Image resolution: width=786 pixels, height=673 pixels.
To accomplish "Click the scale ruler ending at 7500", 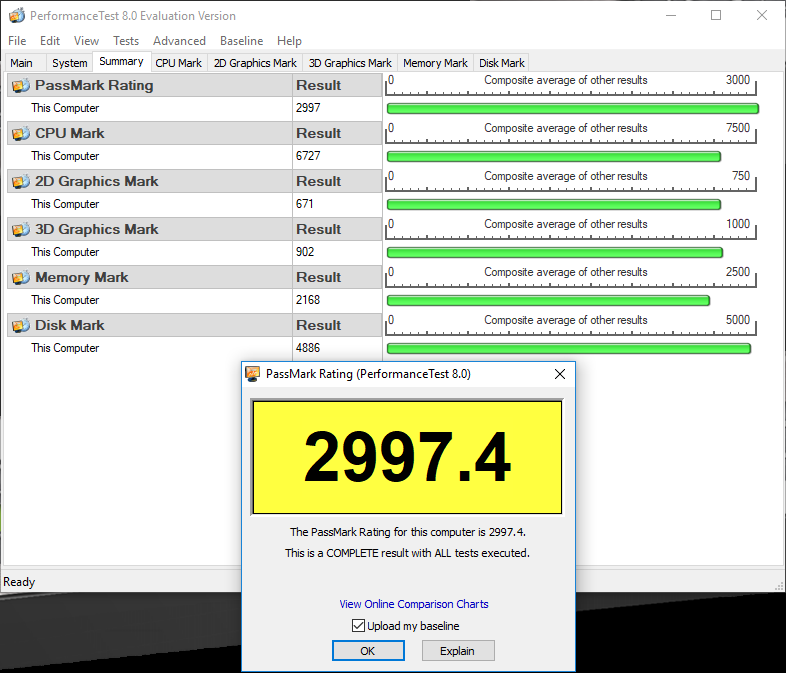I will coord(570,134).
